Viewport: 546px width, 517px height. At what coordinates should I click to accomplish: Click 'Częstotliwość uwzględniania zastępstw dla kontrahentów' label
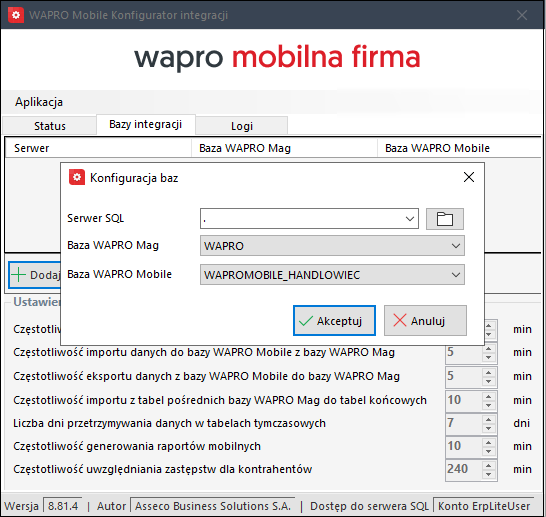[x=163, y=469]
